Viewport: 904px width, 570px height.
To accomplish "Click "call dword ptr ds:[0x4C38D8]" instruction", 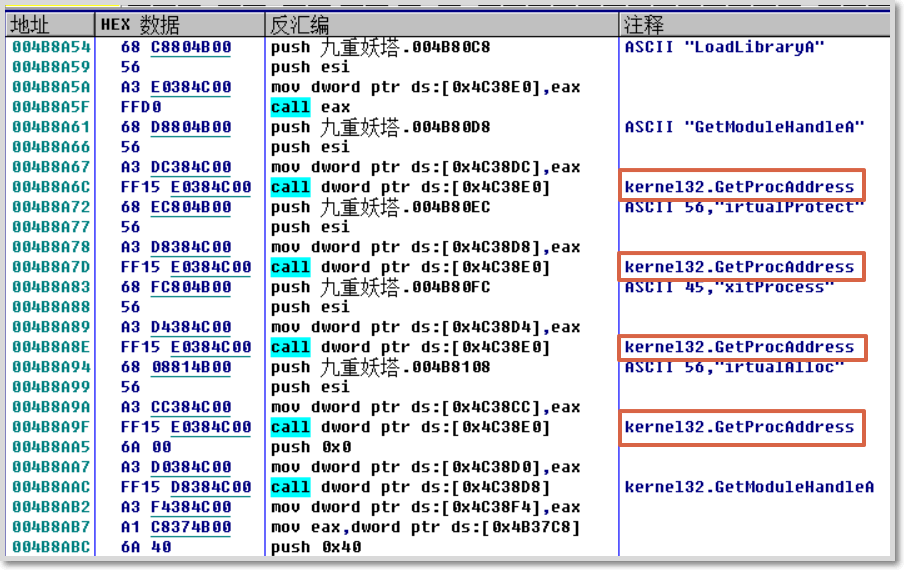I will click(x=410, y=488).
